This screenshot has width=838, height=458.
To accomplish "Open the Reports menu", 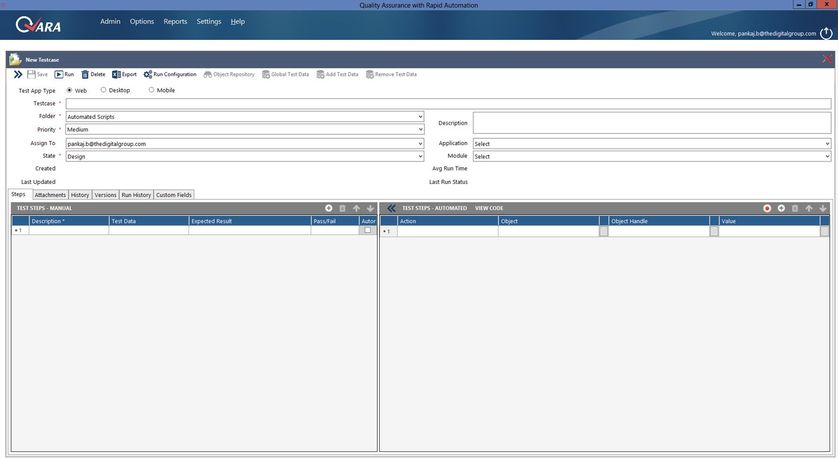I will point(175,21).
